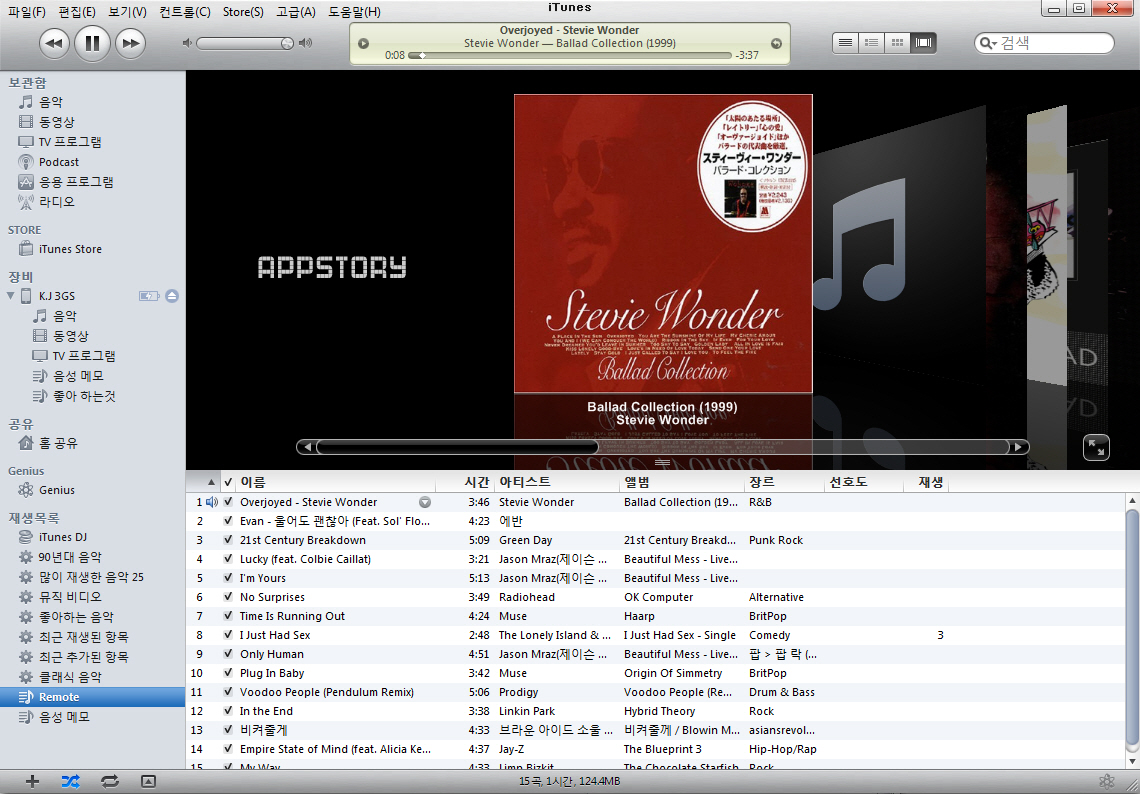Toggle repeat playback
The height and width of the screenshot is (794, 1140).
(110, 782)
